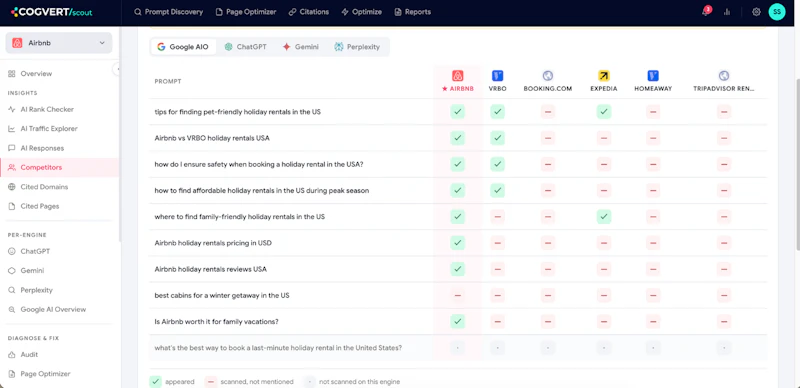The width and height of the screenshot is (800, 388).
Task: Click the Cogvert Scout logo
Action: [52, 12]
